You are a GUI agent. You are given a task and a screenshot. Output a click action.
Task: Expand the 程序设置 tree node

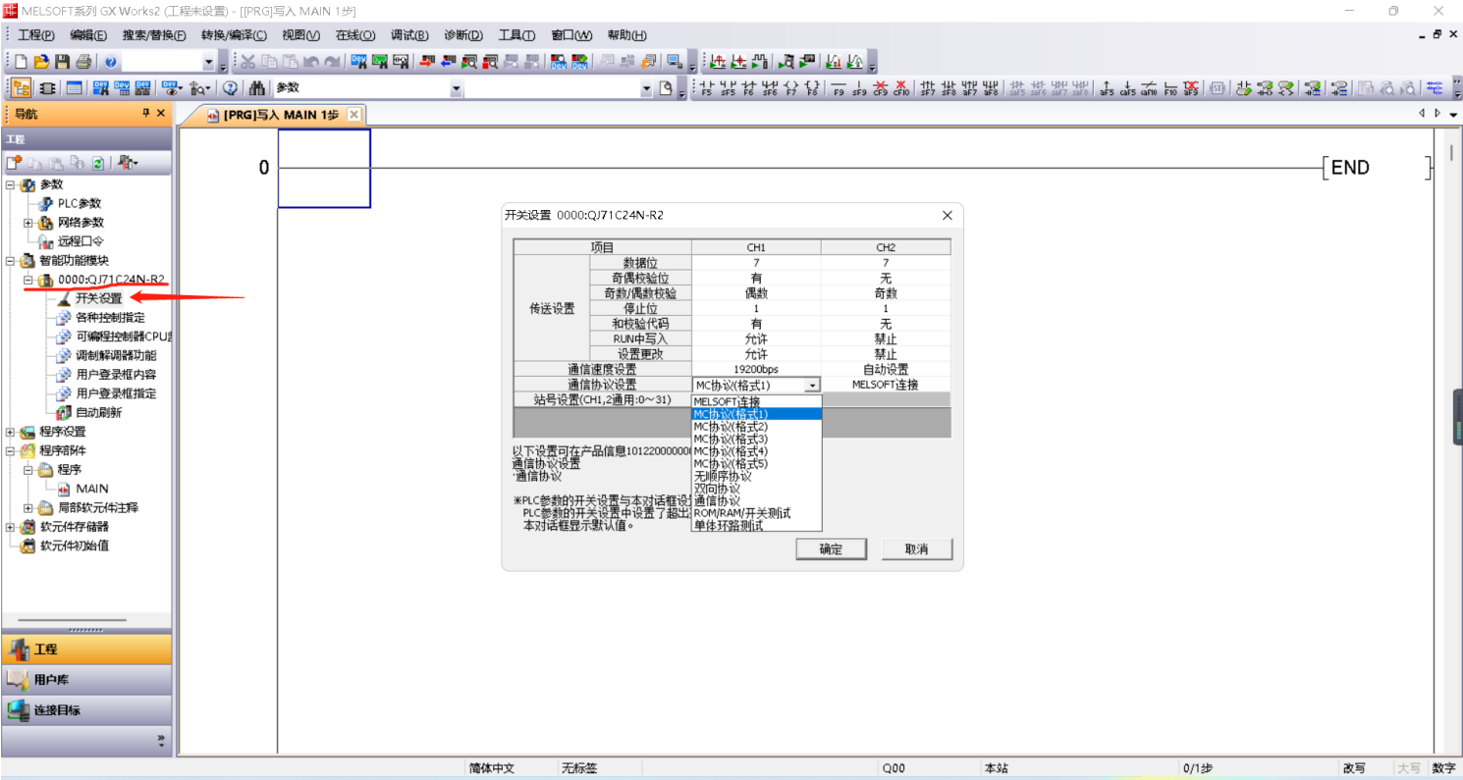(10, 432)
